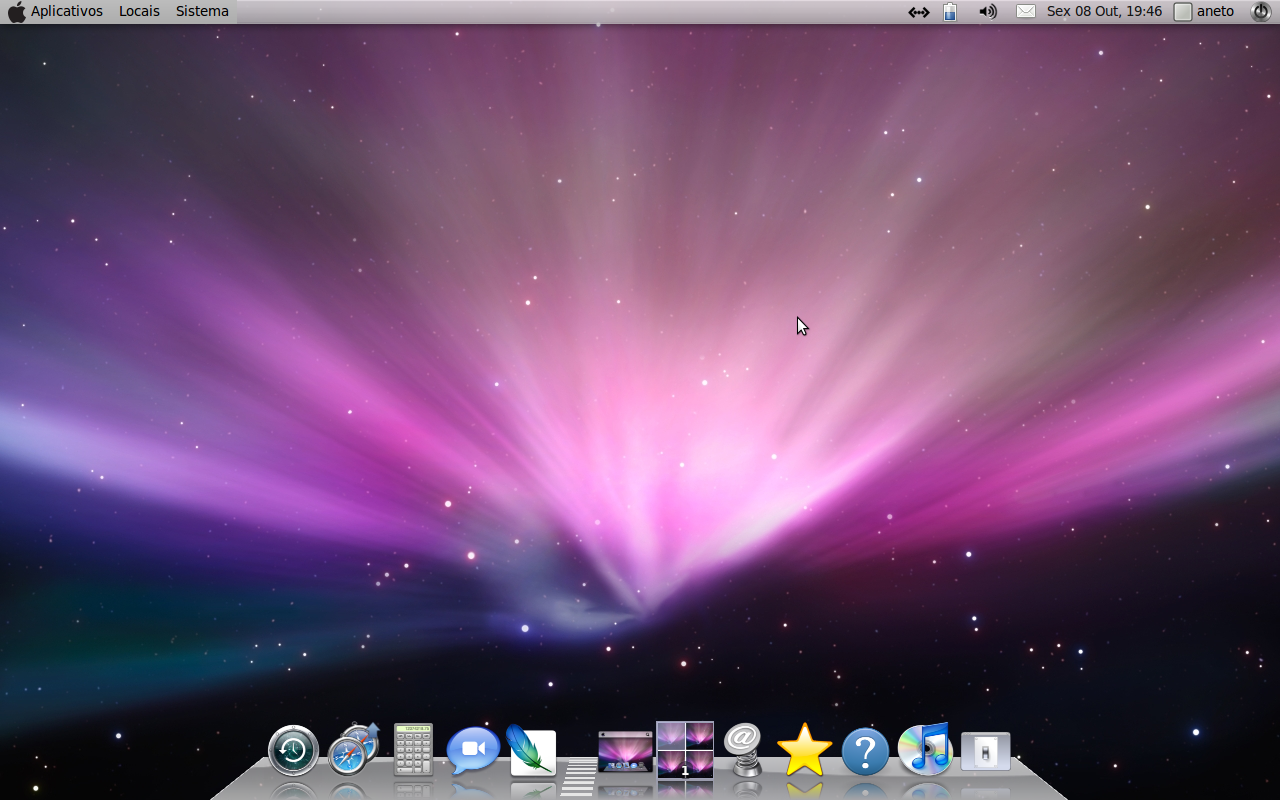Viewport: 1280px width, 800px height.
Task: Open the Time Machine clock icon in dock
Action: pyautogui.click(x=293, y=751)
